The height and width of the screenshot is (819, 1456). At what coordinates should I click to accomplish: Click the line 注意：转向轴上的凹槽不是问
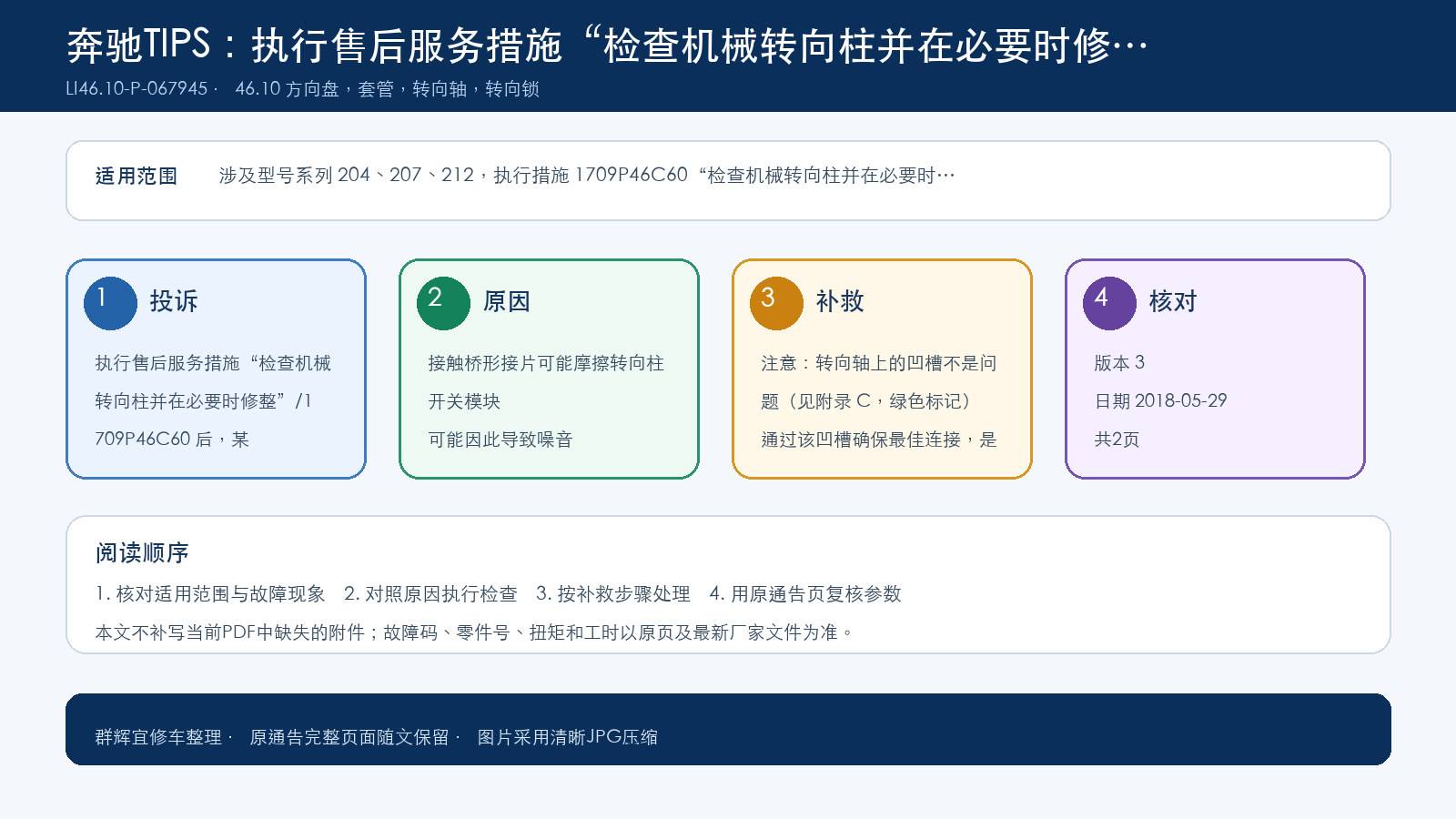879,363
